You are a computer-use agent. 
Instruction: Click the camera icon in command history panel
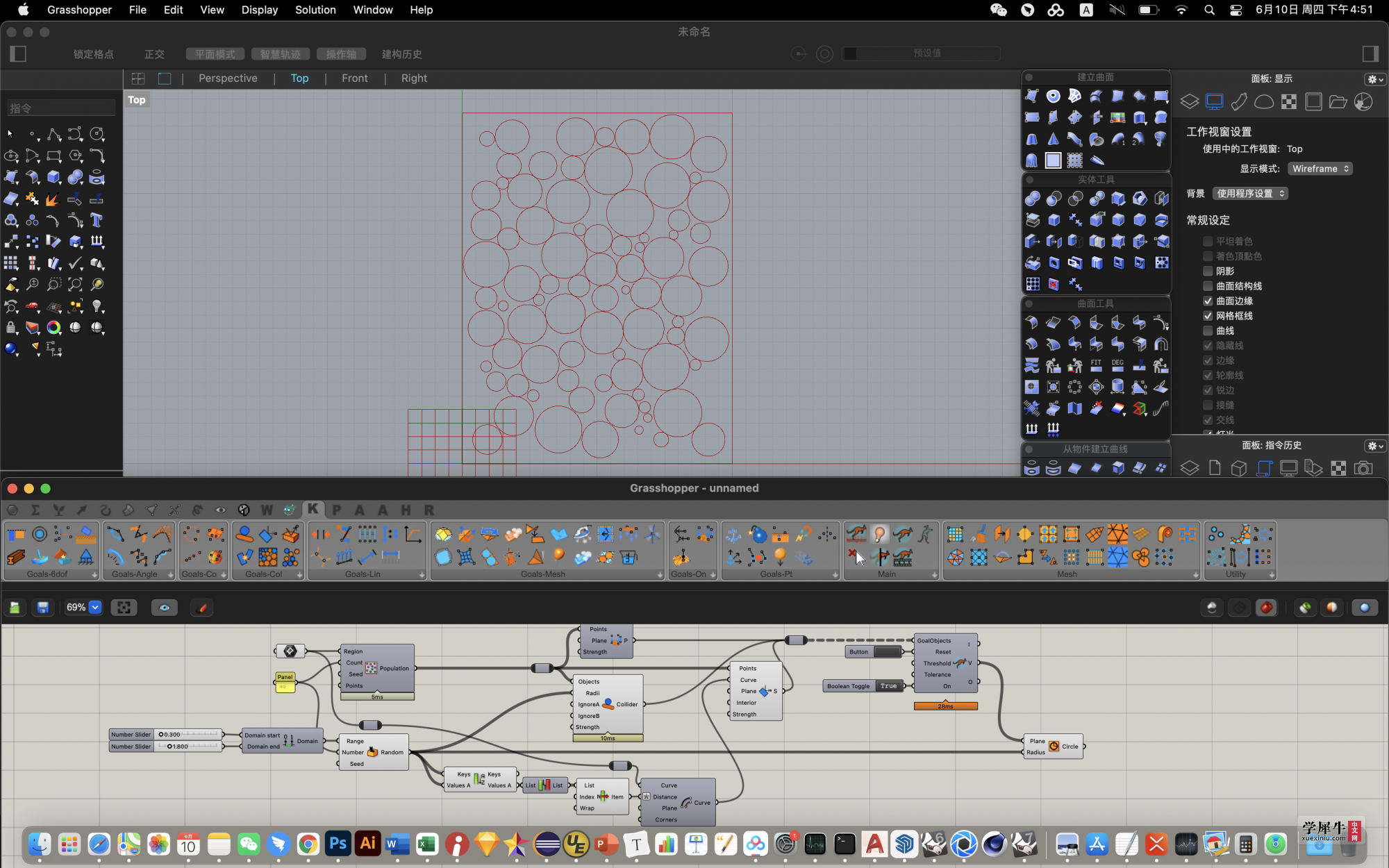tap(1363, 468)
